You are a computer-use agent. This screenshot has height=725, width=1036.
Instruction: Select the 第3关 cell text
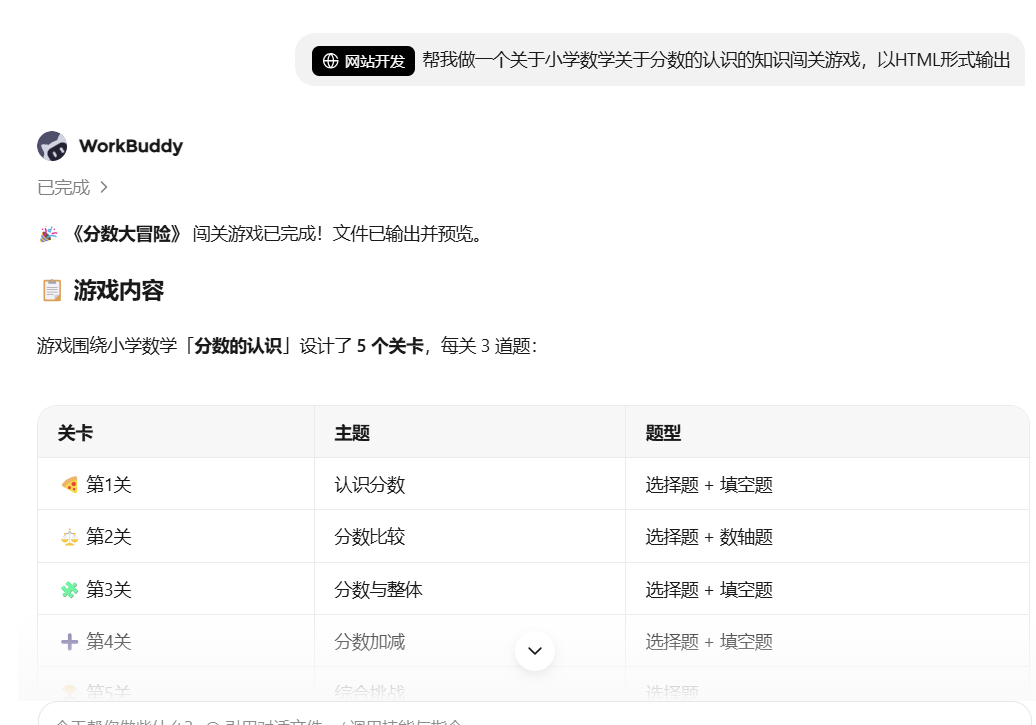pos(109,590)
